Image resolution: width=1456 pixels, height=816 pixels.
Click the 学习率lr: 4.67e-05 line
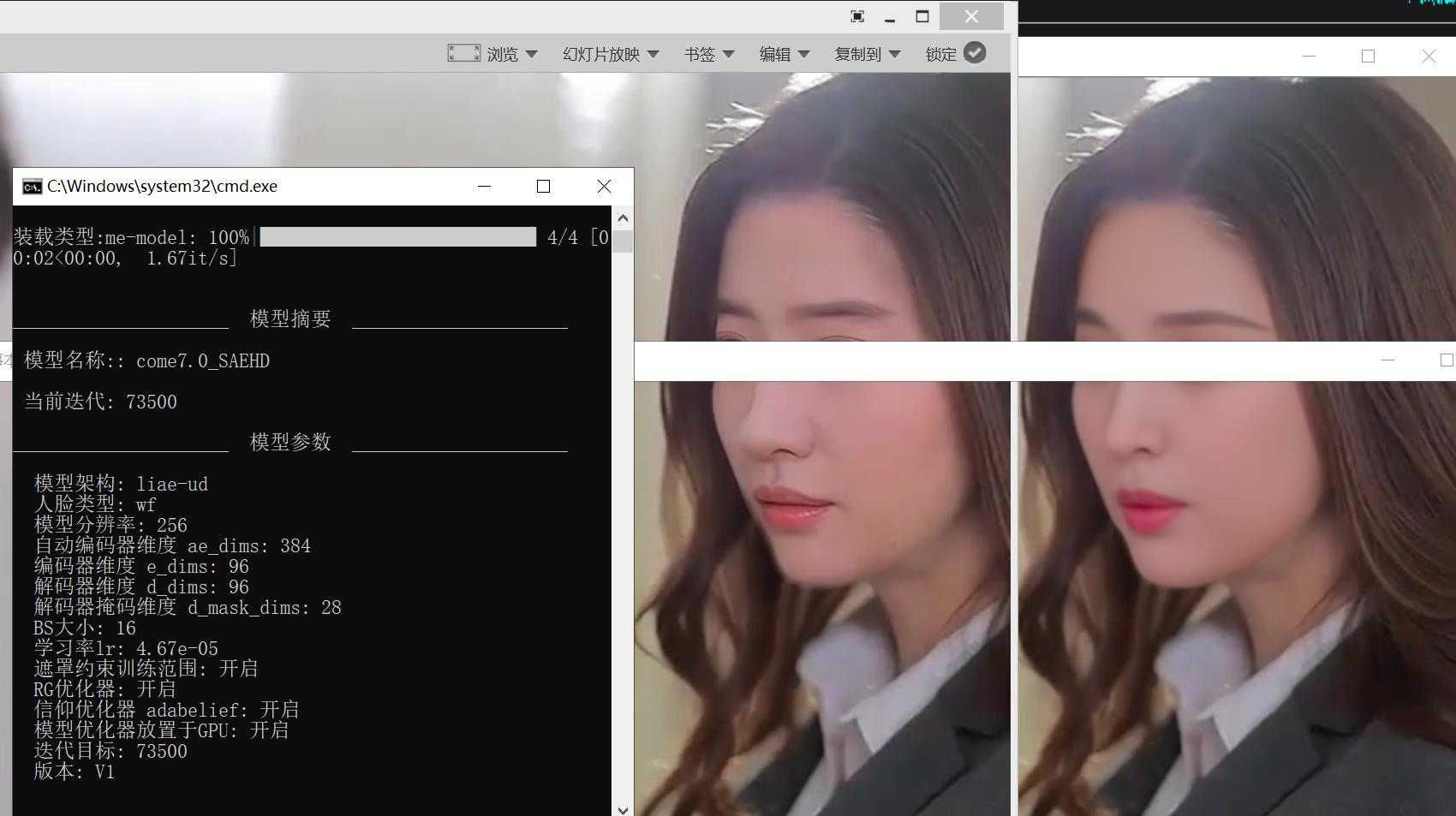(126, 648)
